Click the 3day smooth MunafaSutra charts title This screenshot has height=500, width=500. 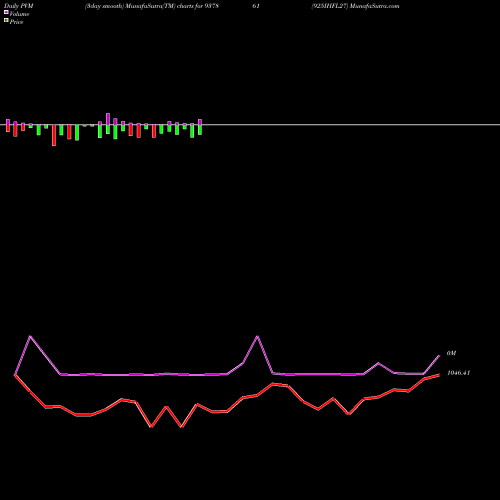[x=152, y=6]
